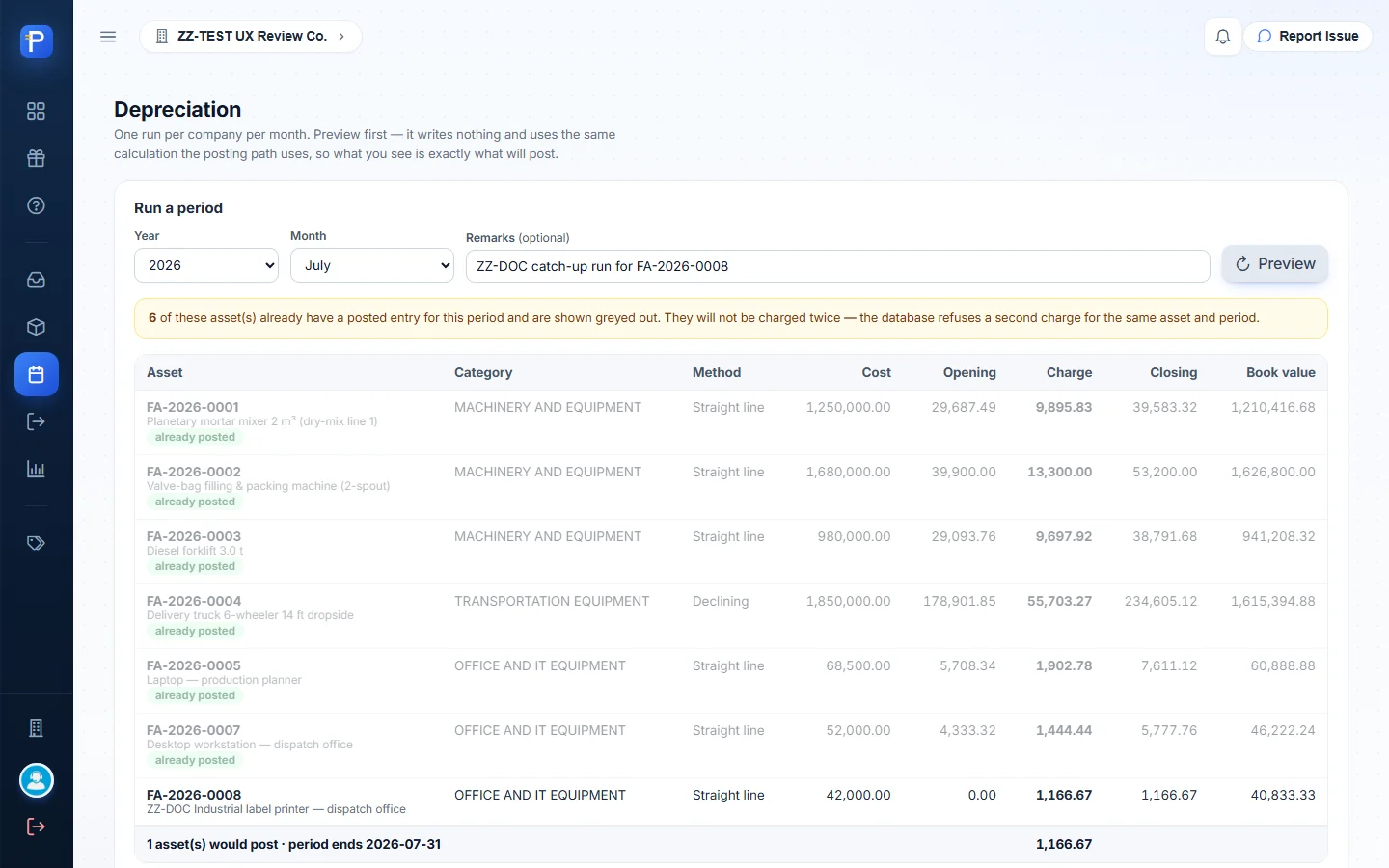Image resolution: width=1389 pixels, height=868 pixels.
Task: Click the 40,833.33 book value cell
Action: (1283, 795)
